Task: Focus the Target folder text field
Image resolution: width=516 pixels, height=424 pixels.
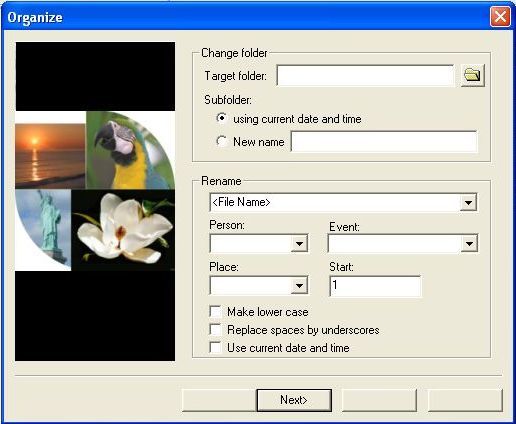Action: (x=365, y=76)
